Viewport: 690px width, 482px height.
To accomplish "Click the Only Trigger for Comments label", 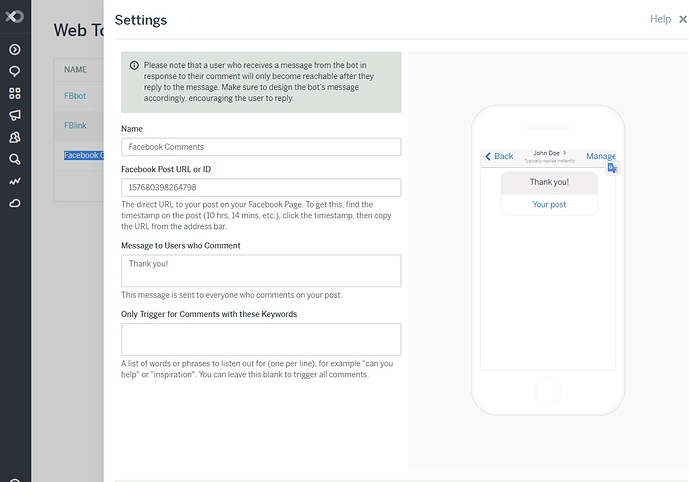I will (x=209, y=314).
